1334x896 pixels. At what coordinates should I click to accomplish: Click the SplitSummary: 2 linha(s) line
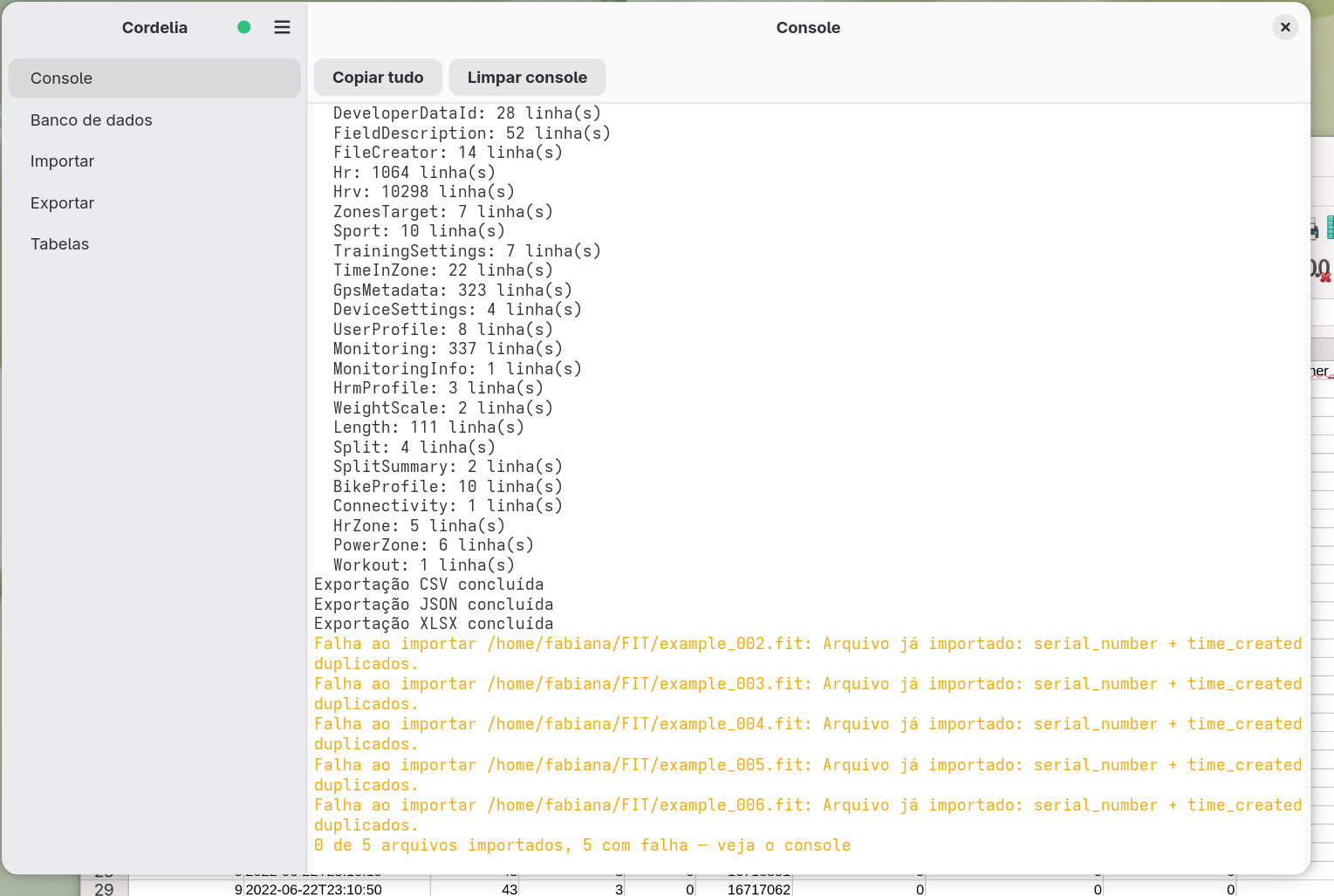pos(448,467)
